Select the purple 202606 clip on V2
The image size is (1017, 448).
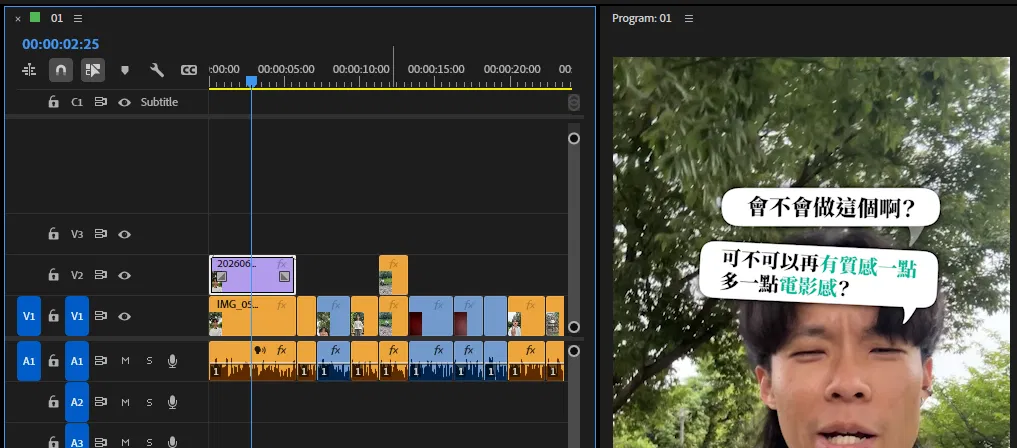coord(253,275)
